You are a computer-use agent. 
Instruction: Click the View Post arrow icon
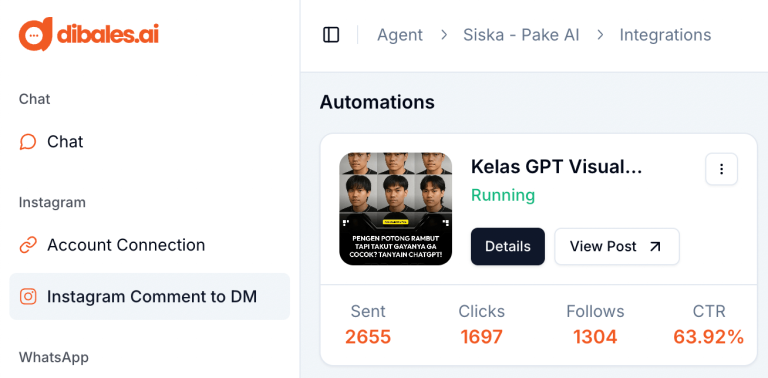click(655, 246)
